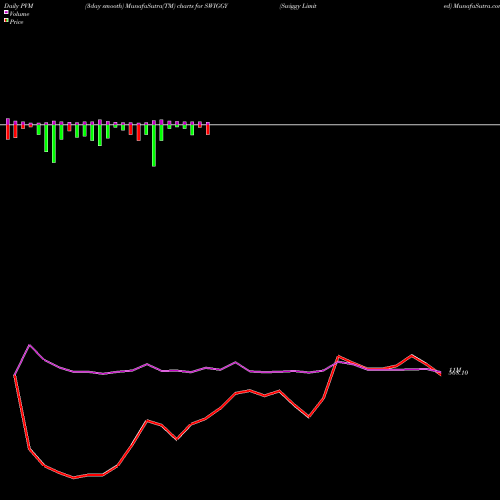Click the Price legend color swatch
Viewport: 500px width, 500px height.
[x=6, y=21]
